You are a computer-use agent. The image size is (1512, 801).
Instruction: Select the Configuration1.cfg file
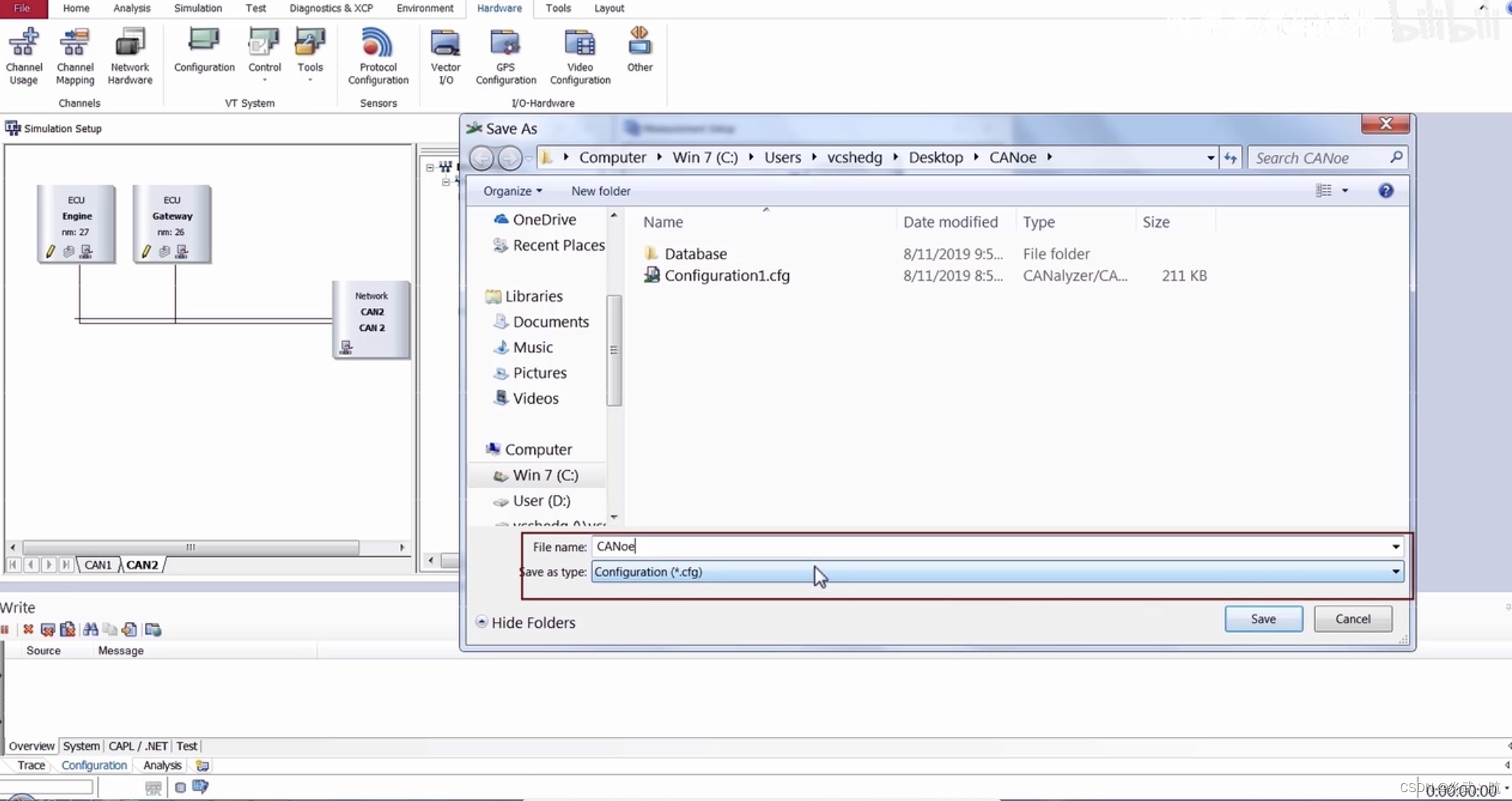[x=726, y=276]
